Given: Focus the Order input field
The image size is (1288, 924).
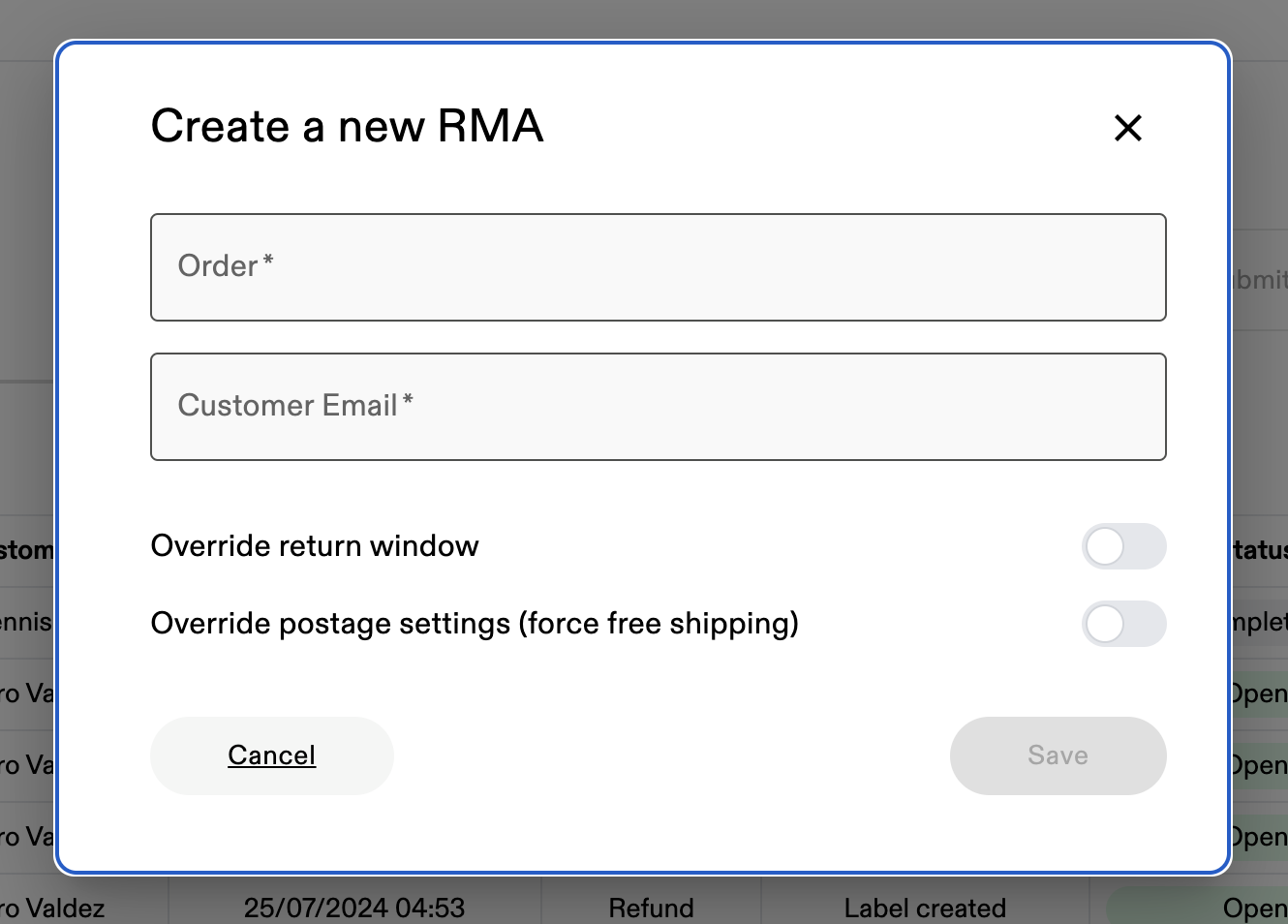Looking at the screenshot, I should point(659,267).
